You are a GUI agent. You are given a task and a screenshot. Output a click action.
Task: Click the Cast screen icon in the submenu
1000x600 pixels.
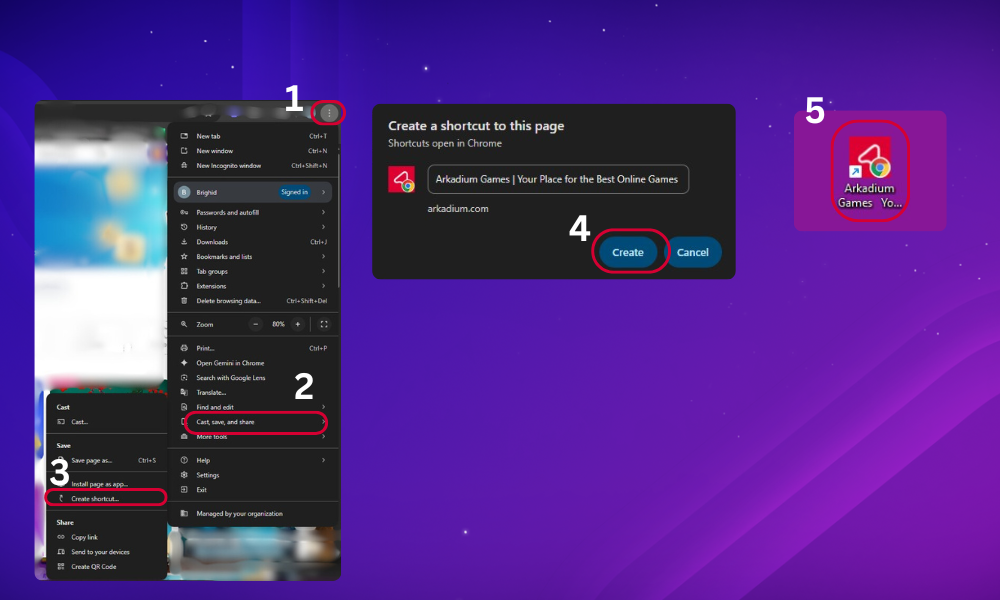point(62,421)
